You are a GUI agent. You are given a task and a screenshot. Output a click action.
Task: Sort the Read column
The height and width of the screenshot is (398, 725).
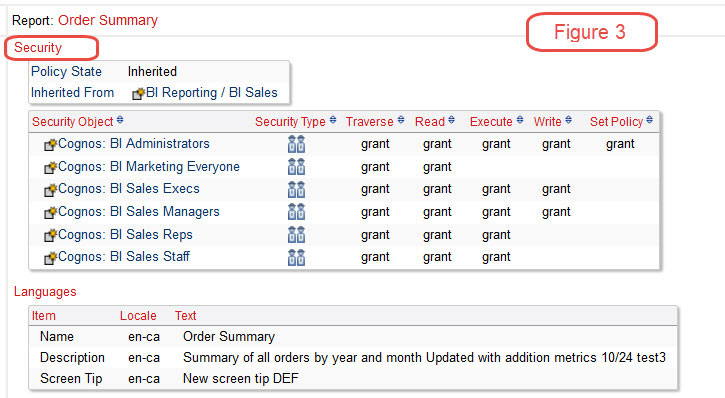(x=451, y=120)
